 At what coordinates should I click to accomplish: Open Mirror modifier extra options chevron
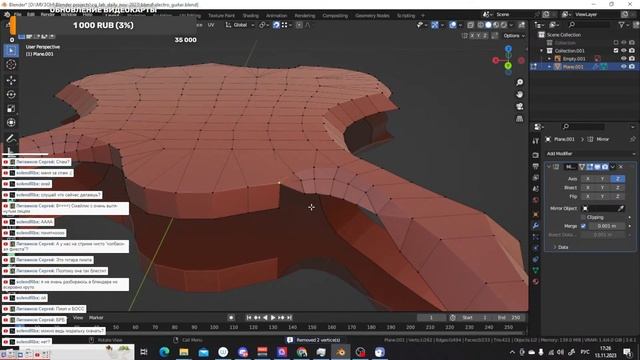pyautogui.click(x=613, y=167)
